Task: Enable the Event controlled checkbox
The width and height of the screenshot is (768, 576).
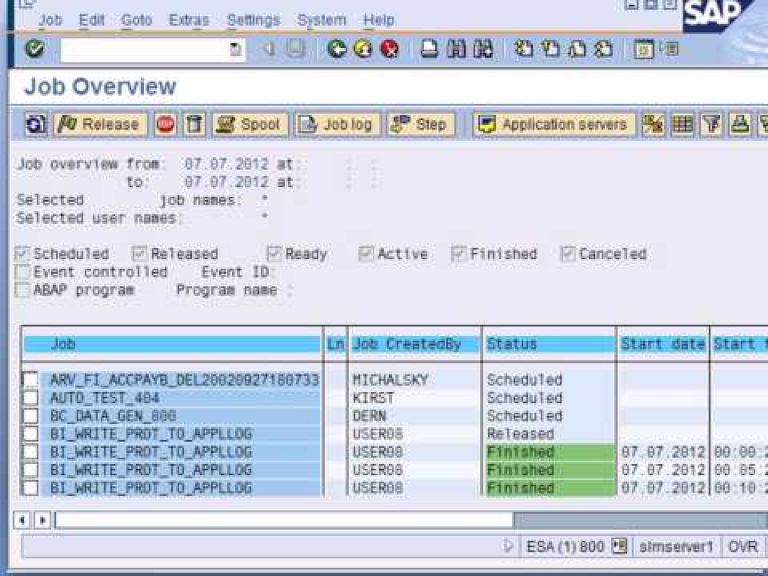Action: 23,272
